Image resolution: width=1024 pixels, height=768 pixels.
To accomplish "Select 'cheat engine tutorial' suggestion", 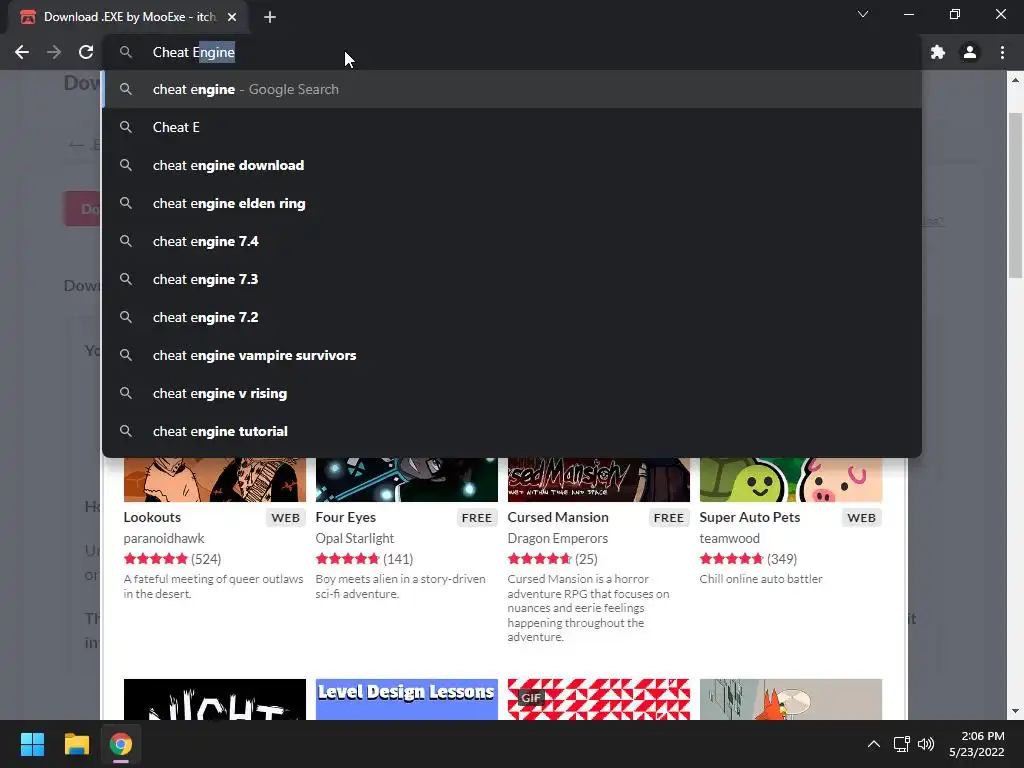I will coord(512,431).
